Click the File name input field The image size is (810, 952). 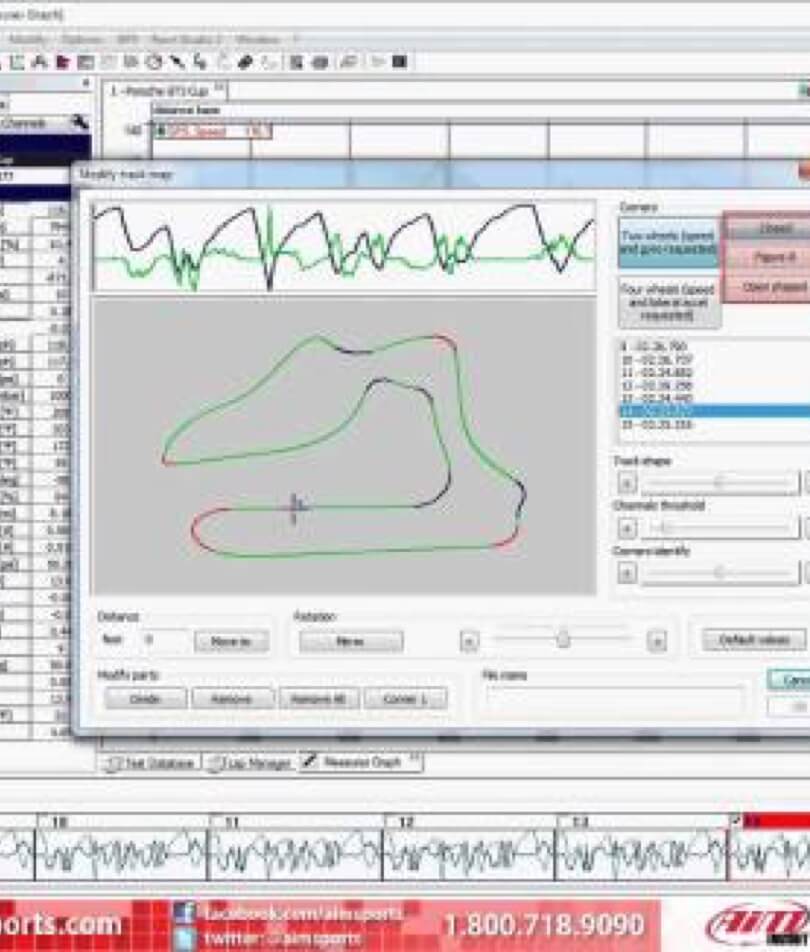[x=613, y=699]
